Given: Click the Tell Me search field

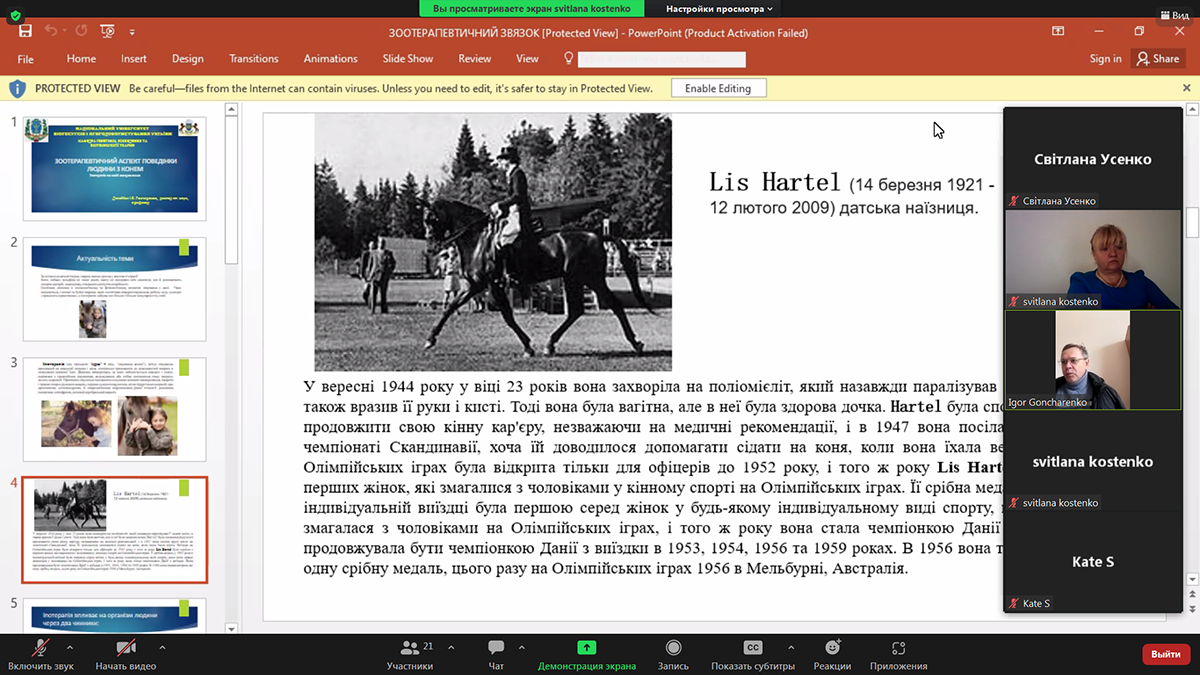Looking at the screenshot, I should (662, 59).
